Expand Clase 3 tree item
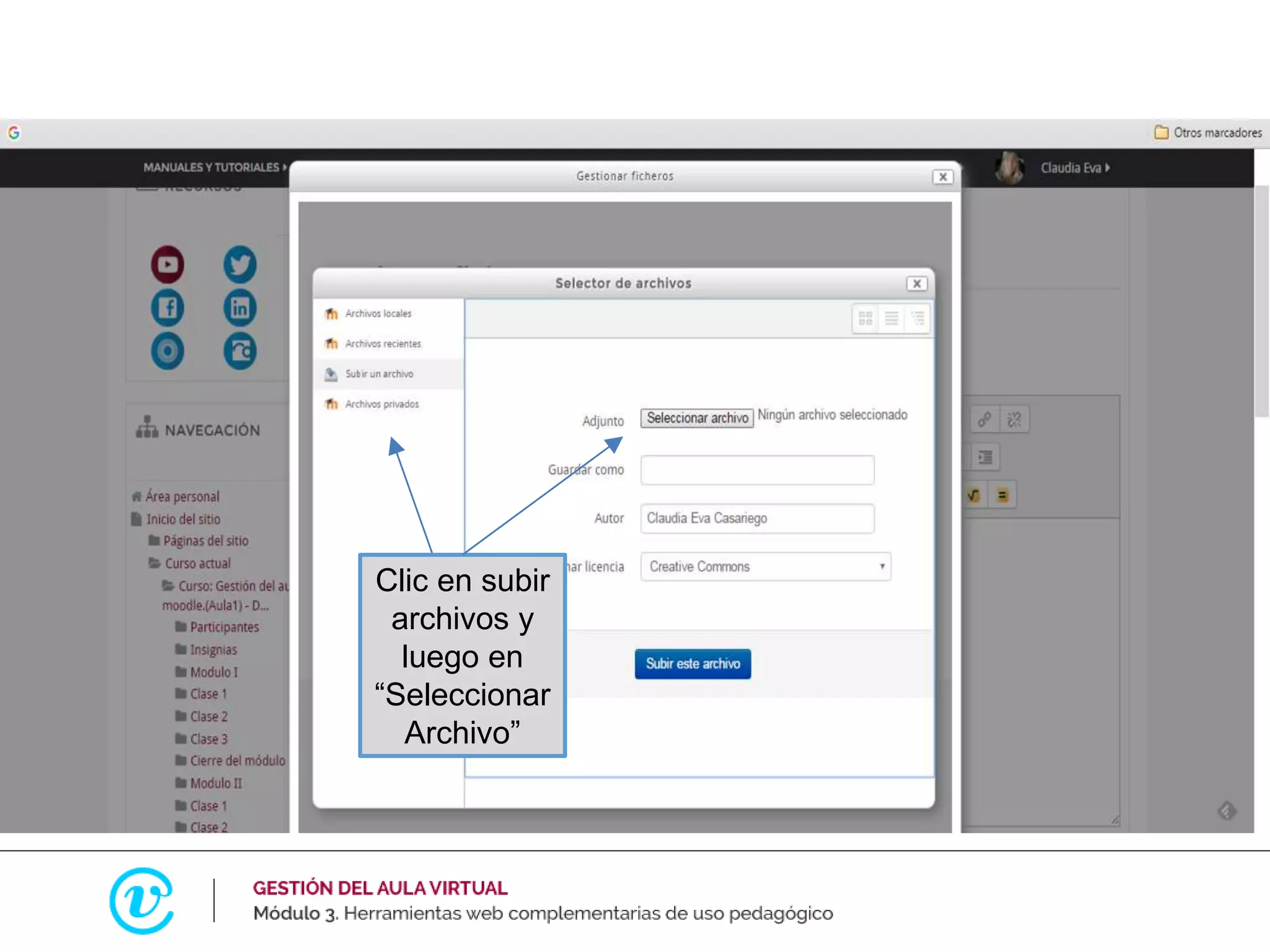The image size is (1270, 952). point(208,739)
